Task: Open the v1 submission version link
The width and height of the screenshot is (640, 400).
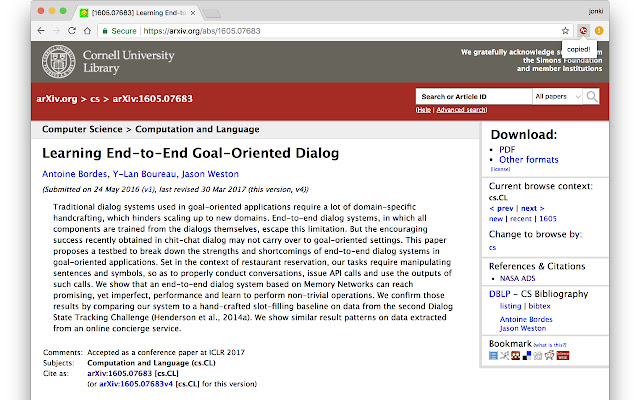Action: pos(148,189)
